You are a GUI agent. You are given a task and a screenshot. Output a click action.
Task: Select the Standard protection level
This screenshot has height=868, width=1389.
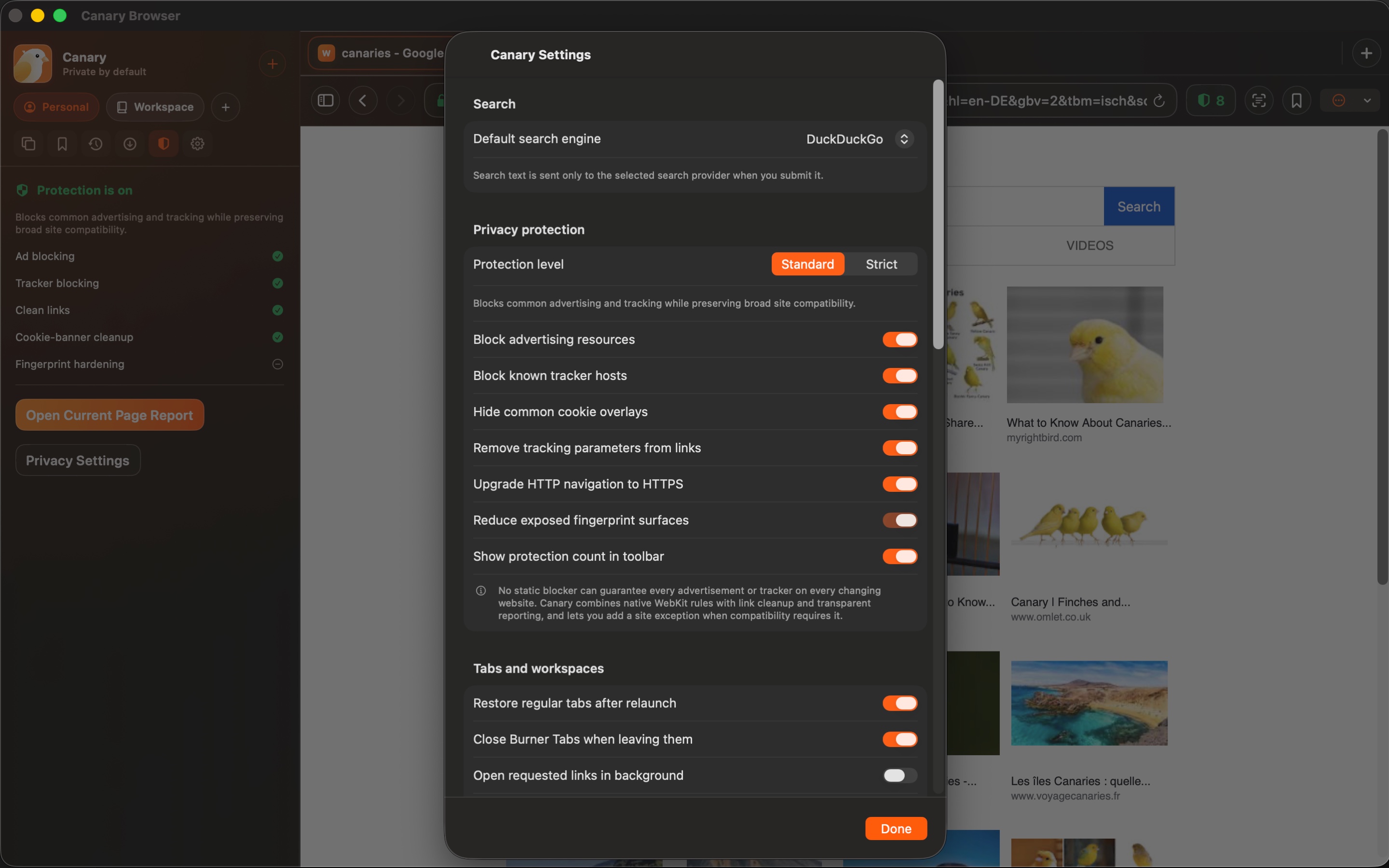coord(807,264)
